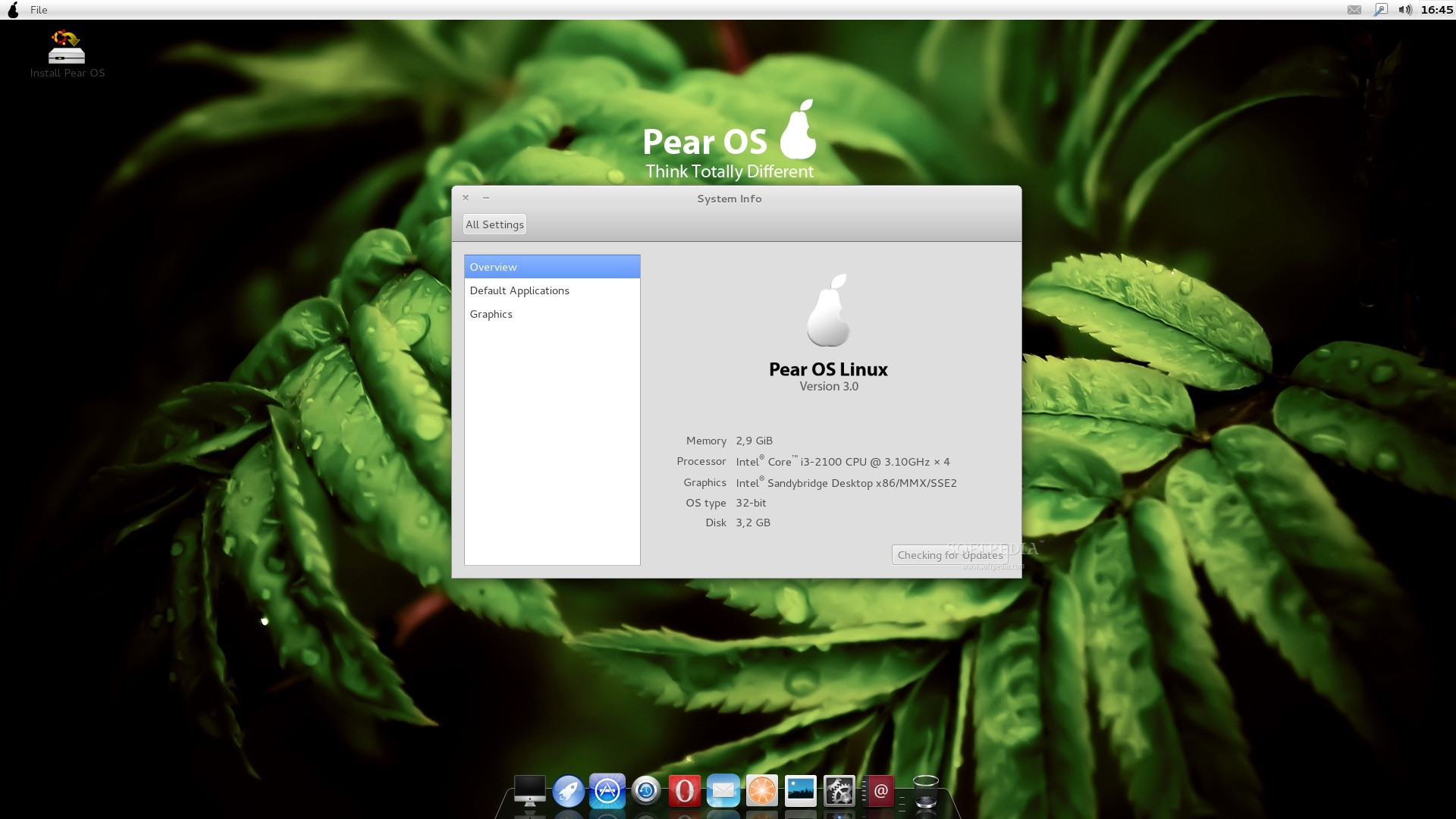This screenshot has width=1456, height=819.
Task: Click the Version 3.0 text
Action: pyautogui.click(x=829, y=387)
